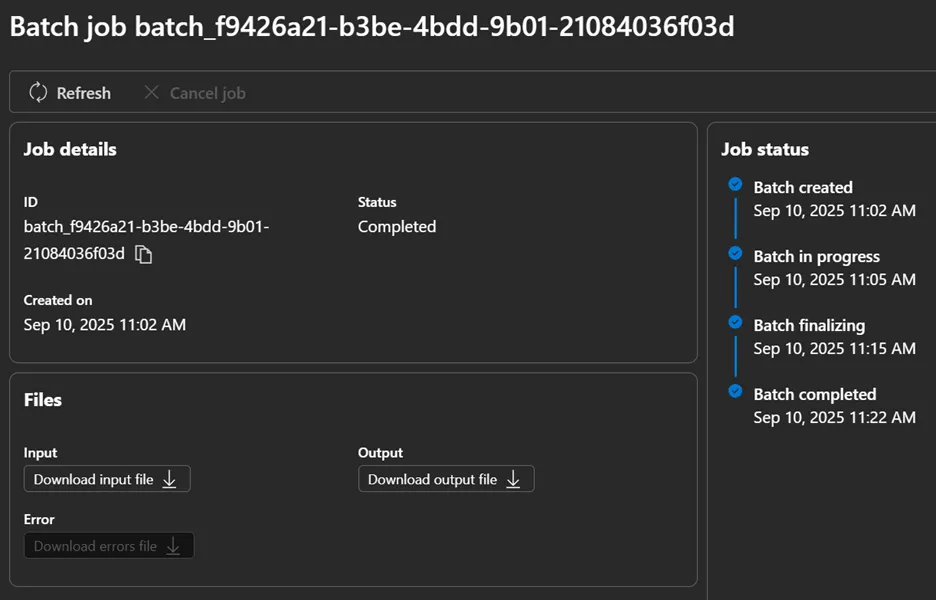Image resolution: width=936 pixels, height=600 pixels.
Task: Click the circular refresh arrows icon
Action: pyautogui.click(x=38, y=92)
